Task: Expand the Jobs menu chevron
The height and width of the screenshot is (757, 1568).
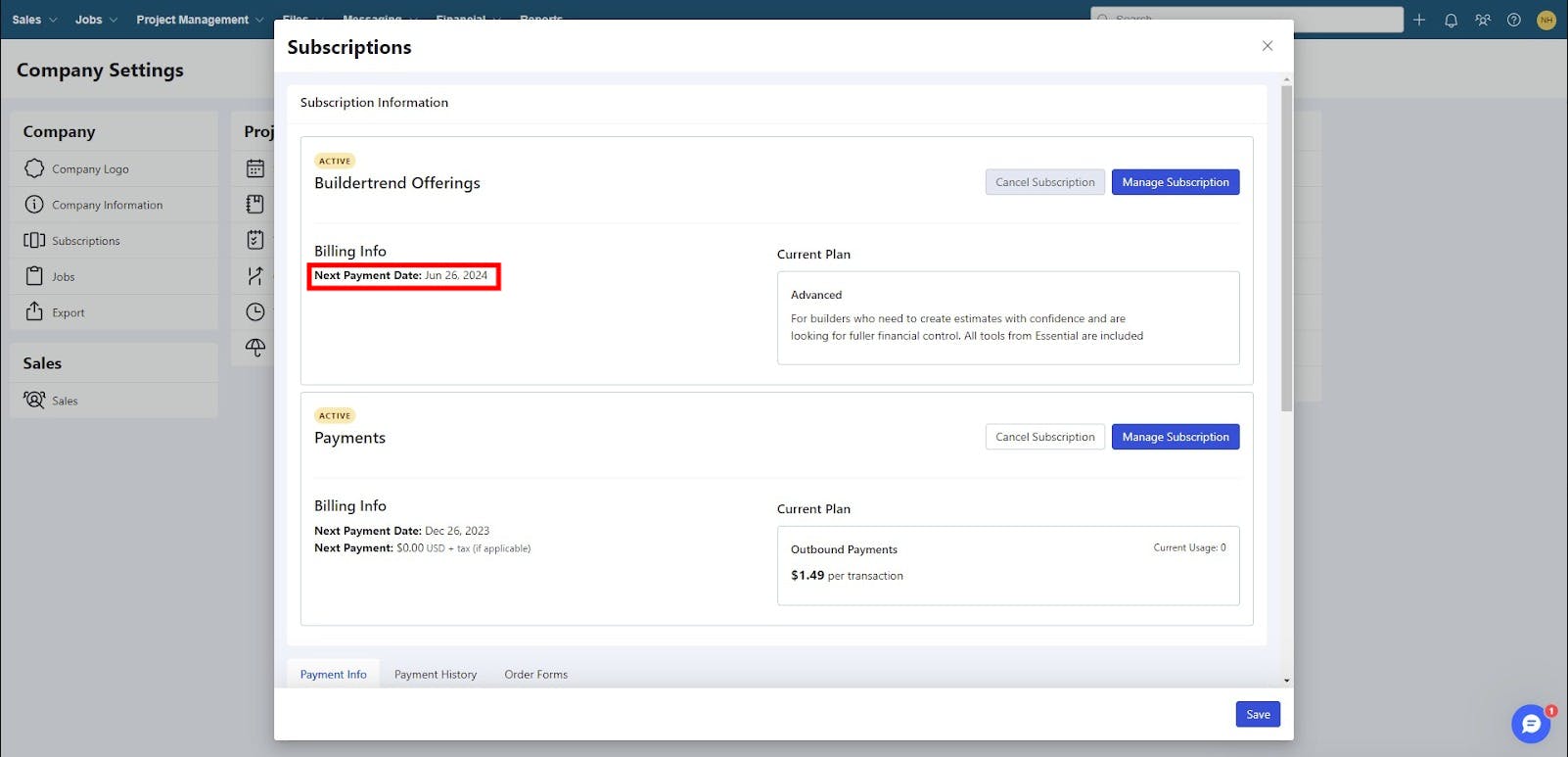Action: pos(114,20)
